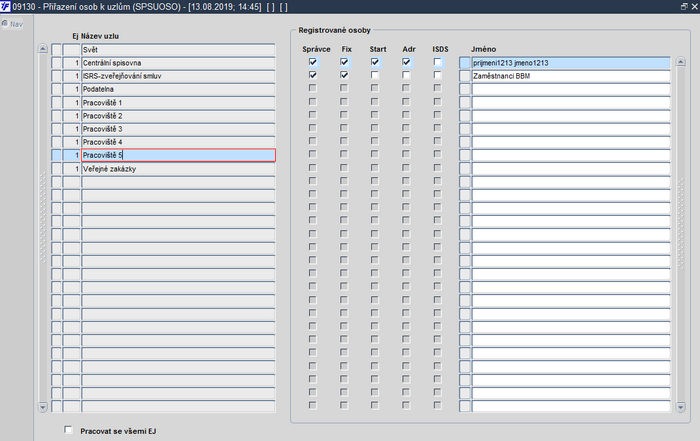Viewport: 700px width, 441px height.
Task: Click row selector beside 'prijmeni1213 jmeno1213'
Action: tap(465, 63)
